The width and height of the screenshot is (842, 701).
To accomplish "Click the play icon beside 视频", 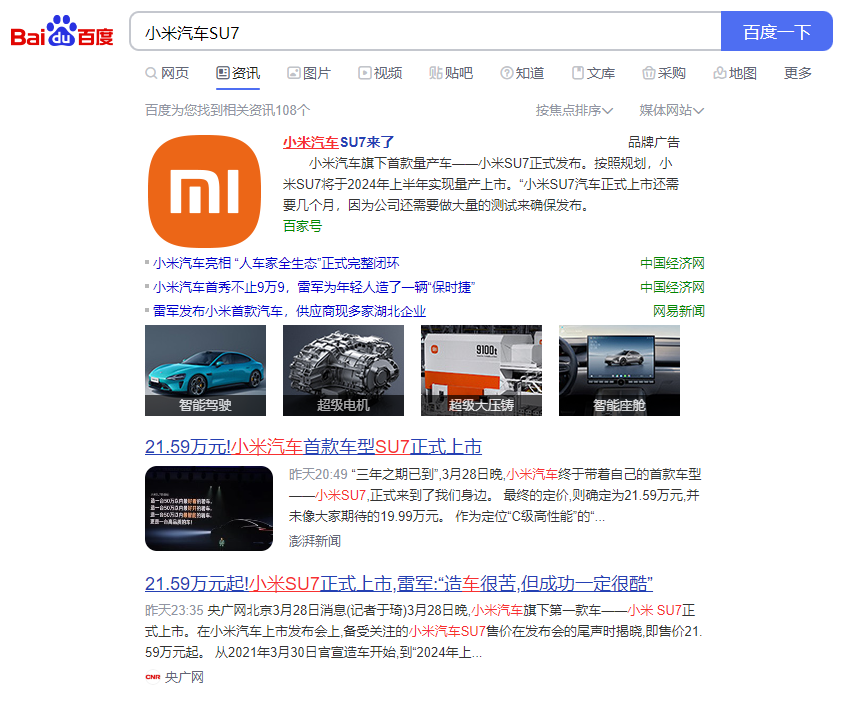I will (365, 73).
